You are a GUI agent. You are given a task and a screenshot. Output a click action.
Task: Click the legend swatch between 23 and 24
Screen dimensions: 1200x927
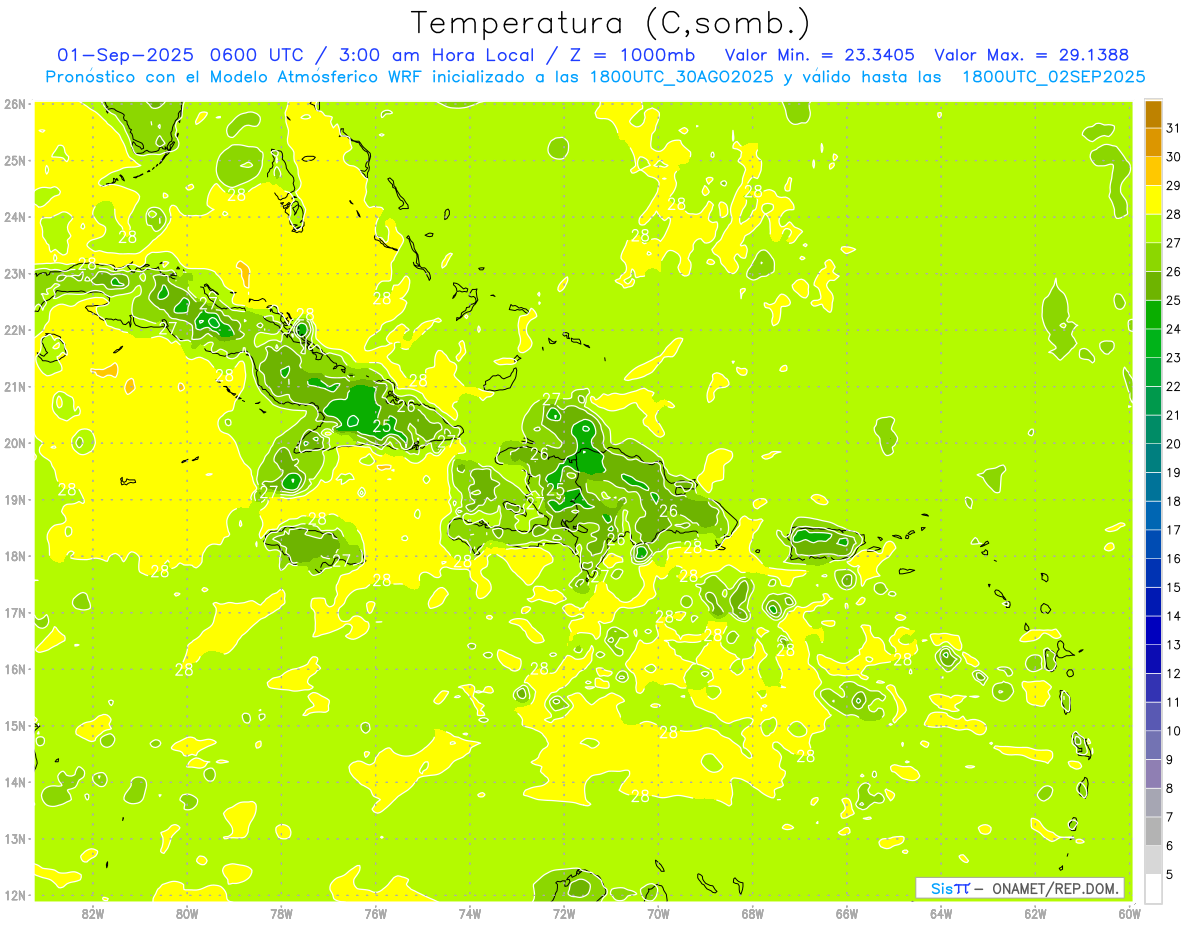click(1153, 343)
